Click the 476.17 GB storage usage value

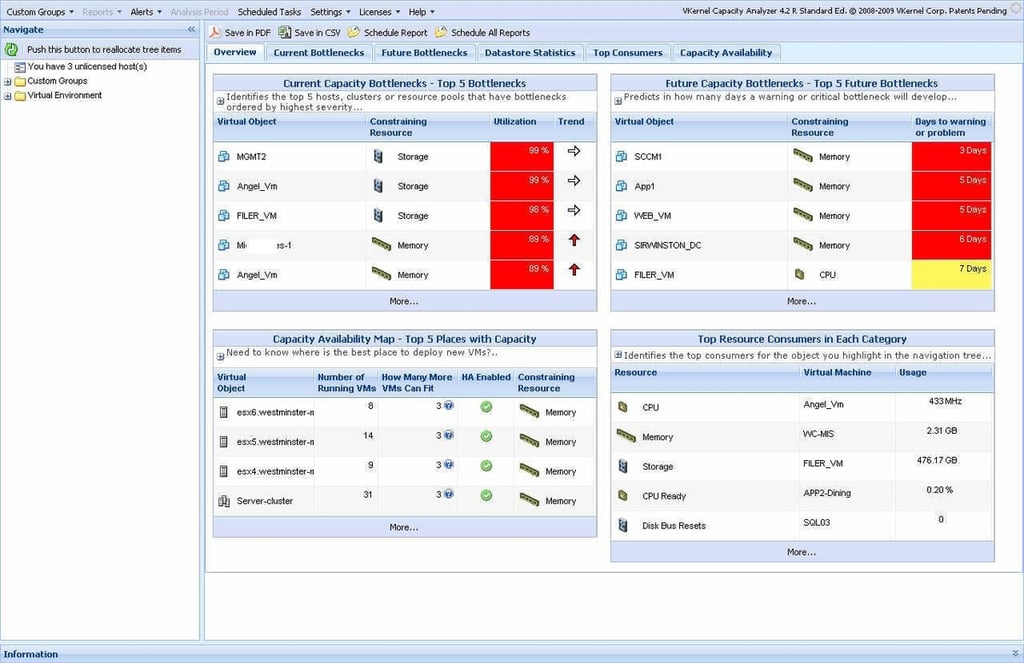coord(937,461)
